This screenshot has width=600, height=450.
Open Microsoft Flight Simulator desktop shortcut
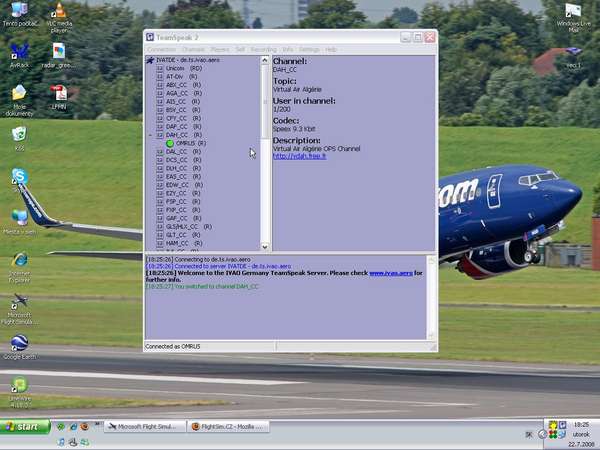20,308
